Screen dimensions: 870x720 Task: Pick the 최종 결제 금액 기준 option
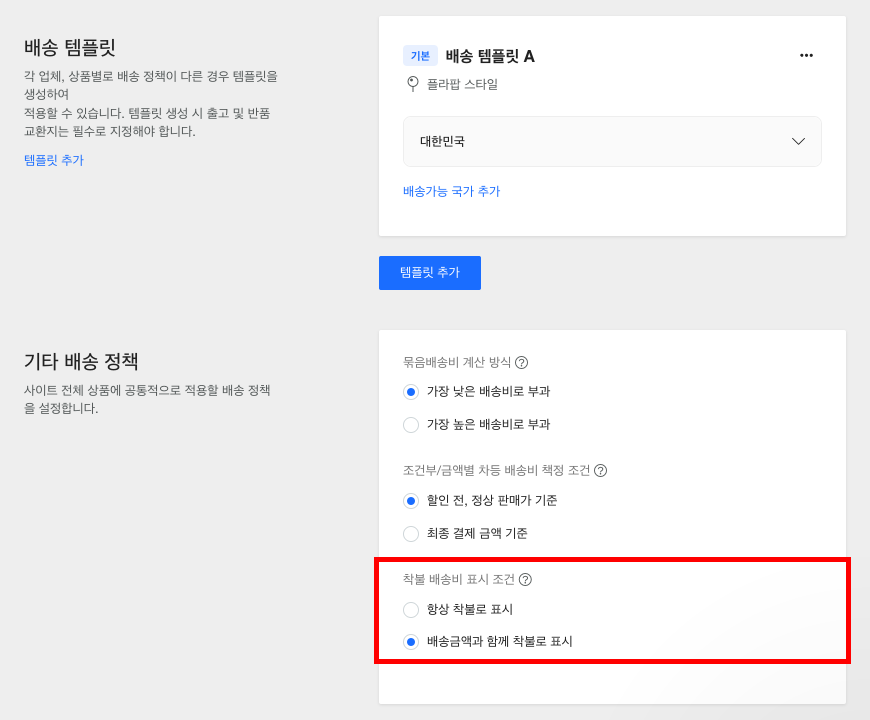pyautogui.click(x=411, y=534)
